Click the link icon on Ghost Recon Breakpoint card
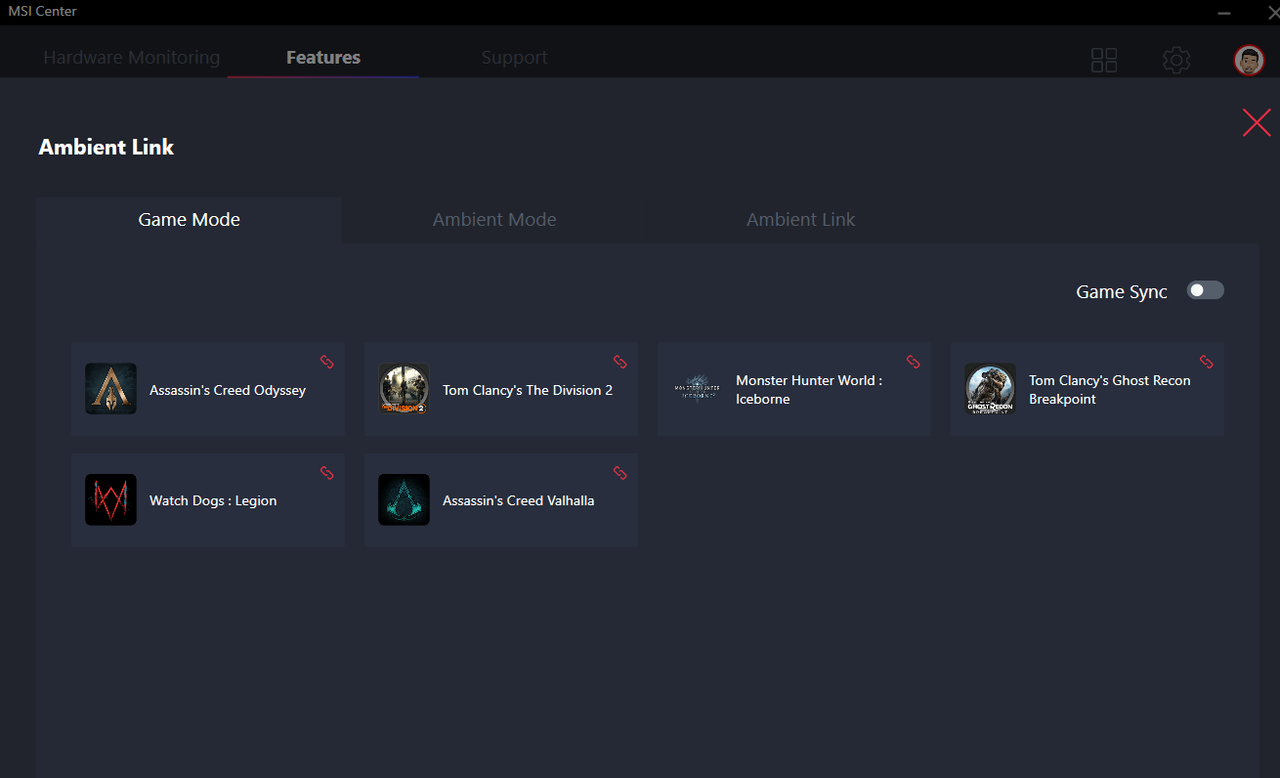1280x778 pixels. (1206, 362)
